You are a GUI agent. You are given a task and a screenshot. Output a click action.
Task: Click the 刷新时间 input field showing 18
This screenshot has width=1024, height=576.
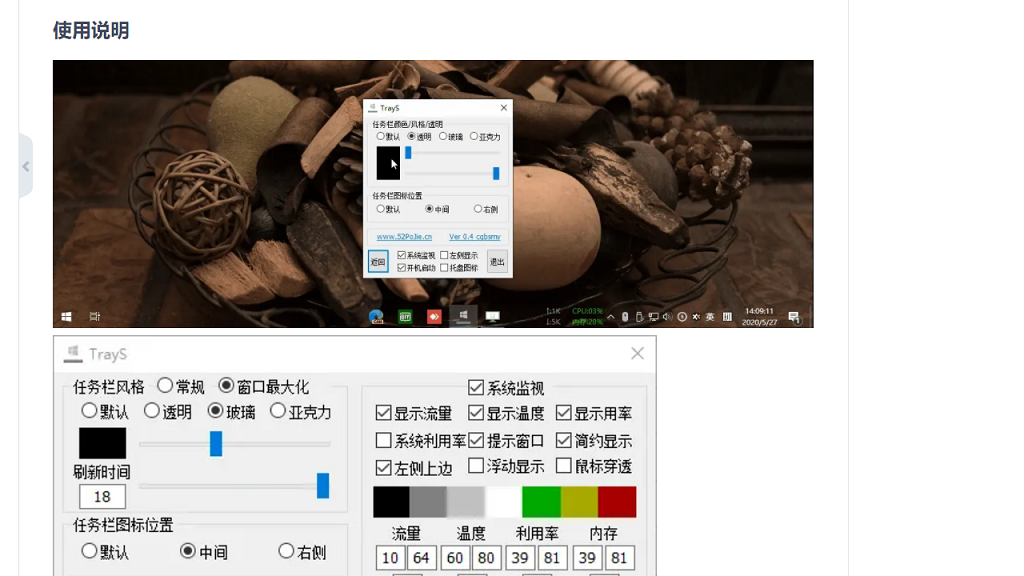pos(102,497)
